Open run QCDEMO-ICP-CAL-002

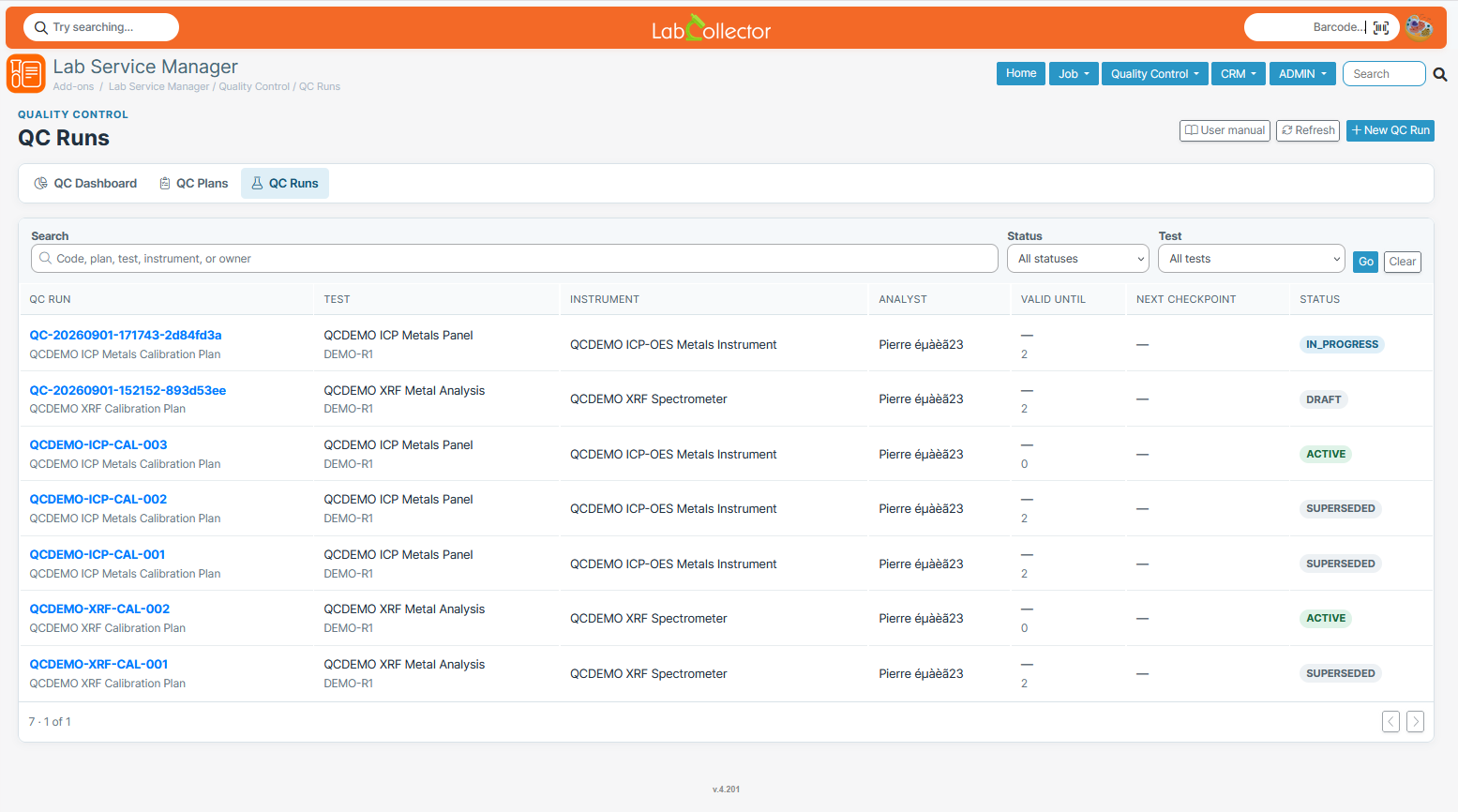(98, 499)
